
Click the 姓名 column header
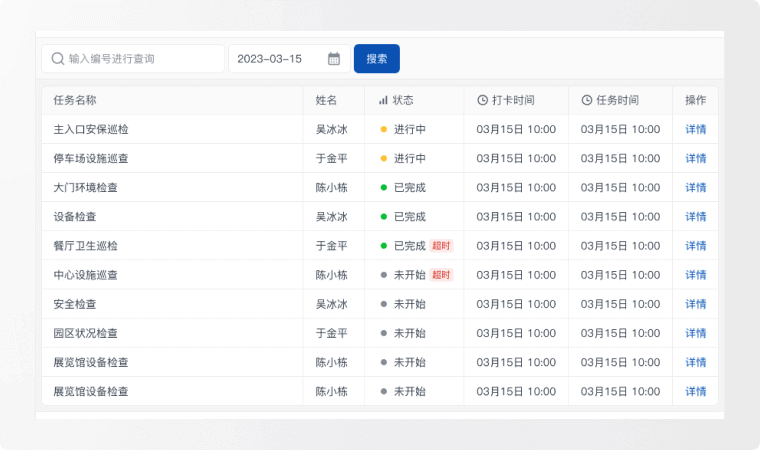pos(326,100)
